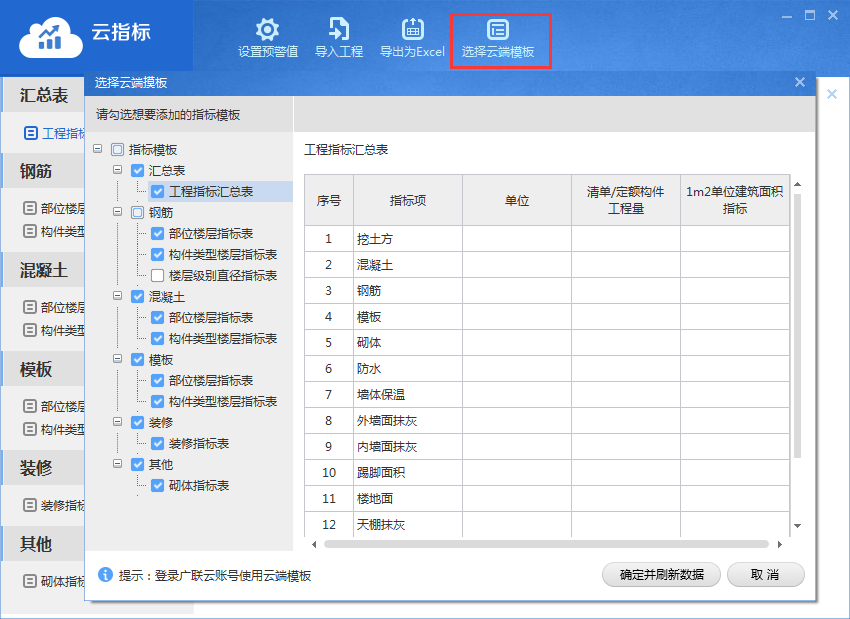This screenshot has width=850, height=619.
Task: Open the 选择云端模板 toolbar icon
Action: 498,30
